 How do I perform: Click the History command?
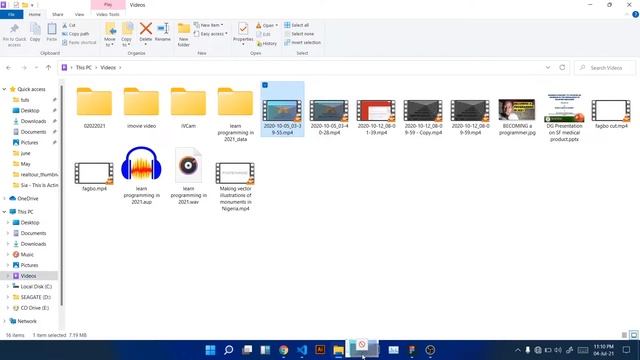click(x=267, y=43)
